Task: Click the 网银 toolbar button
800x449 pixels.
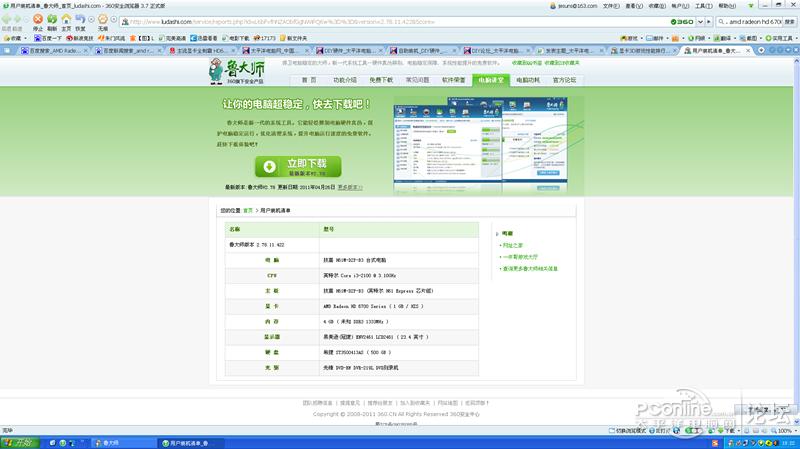Action: (x=698, y=38)
